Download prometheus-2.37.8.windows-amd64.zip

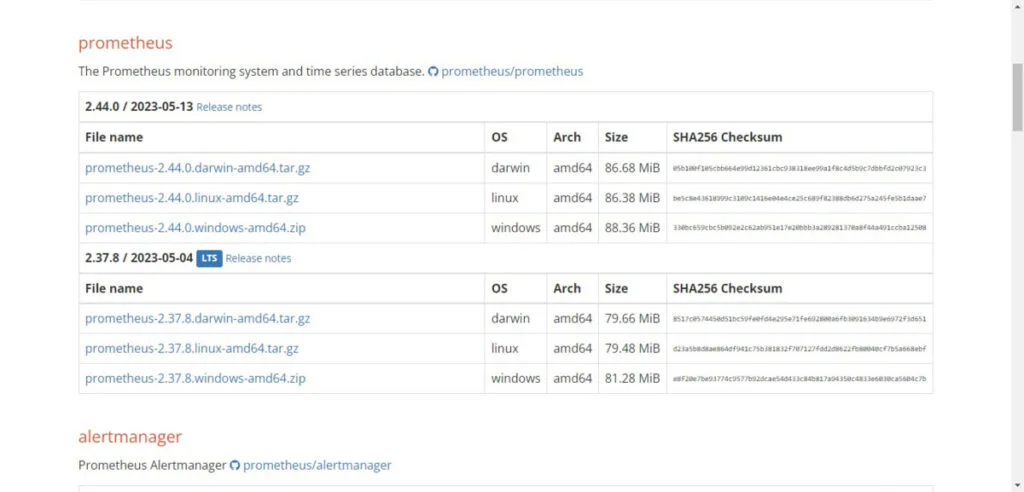pyautogui.click(x=195, y=379)
